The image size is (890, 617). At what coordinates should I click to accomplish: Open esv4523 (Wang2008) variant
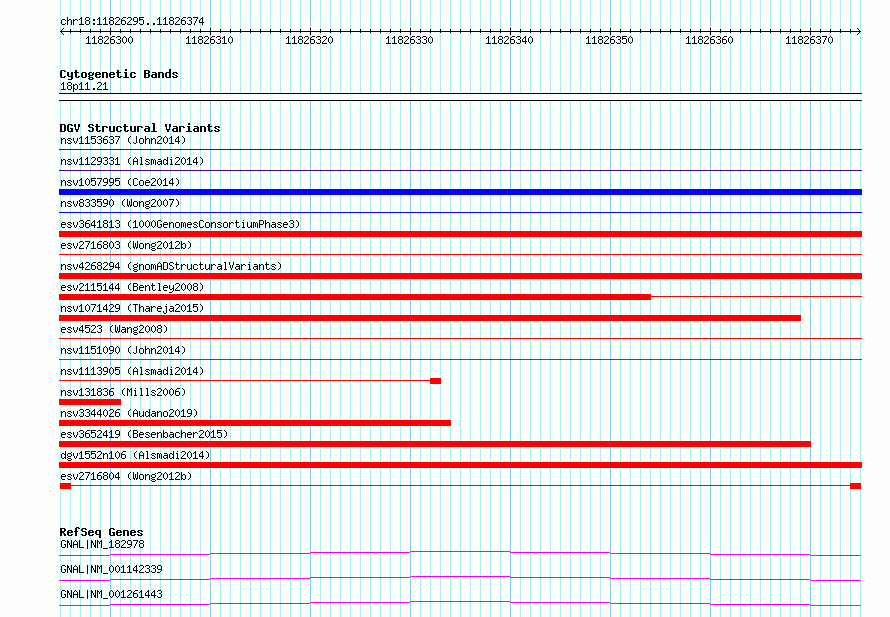coord(114,329)
